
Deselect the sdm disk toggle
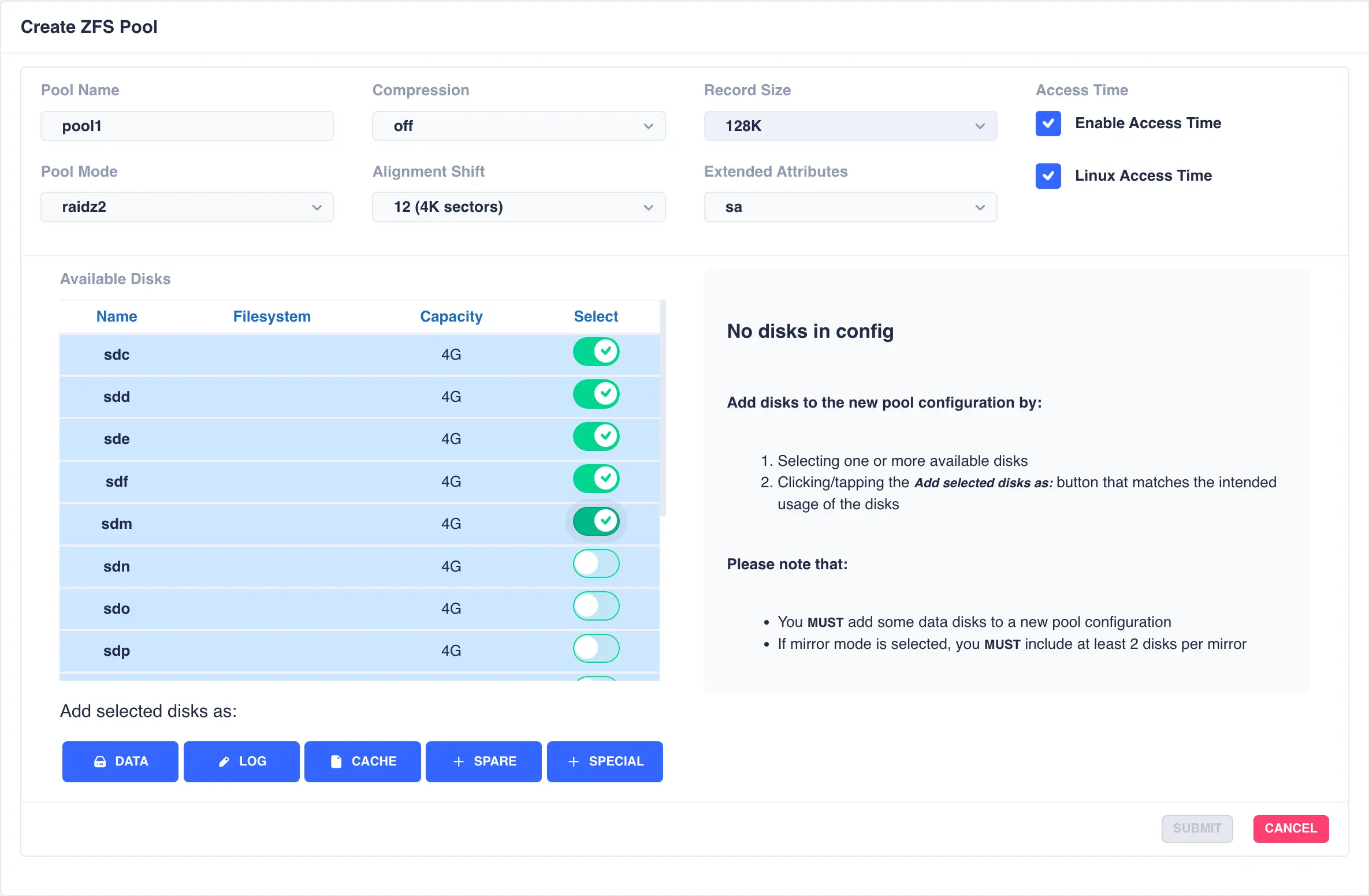[x=596, y=521]
